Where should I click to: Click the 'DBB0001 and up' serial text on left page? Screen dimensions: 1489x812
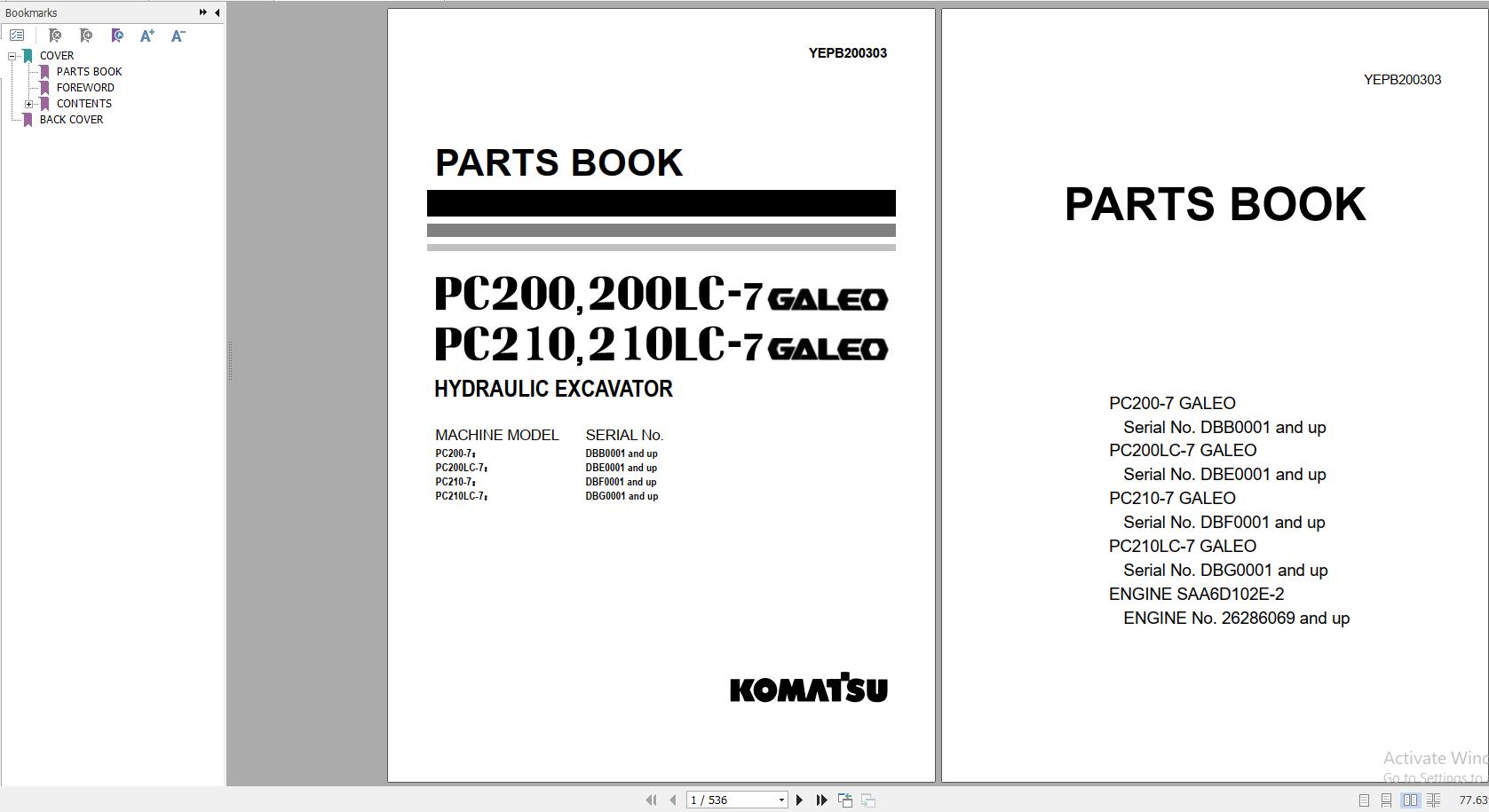click(x=622, y=453)
